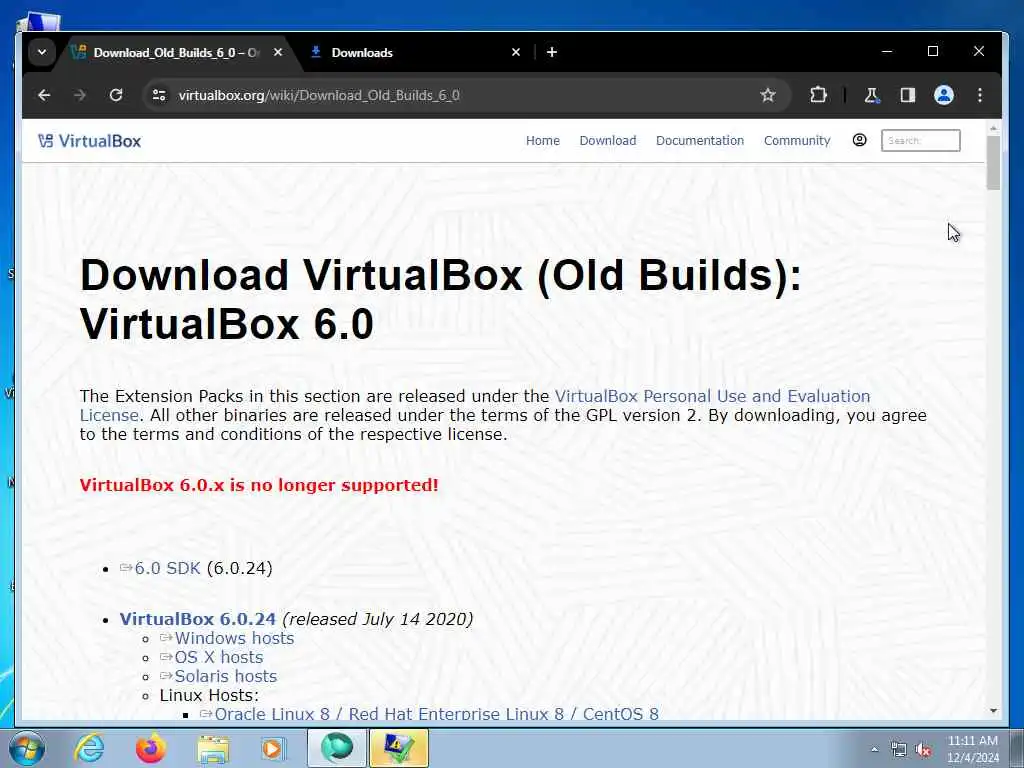The height and width of the screenshot is (768, 1024).
Task: Open the Download navigation link
Action: (x=607, y=140)
